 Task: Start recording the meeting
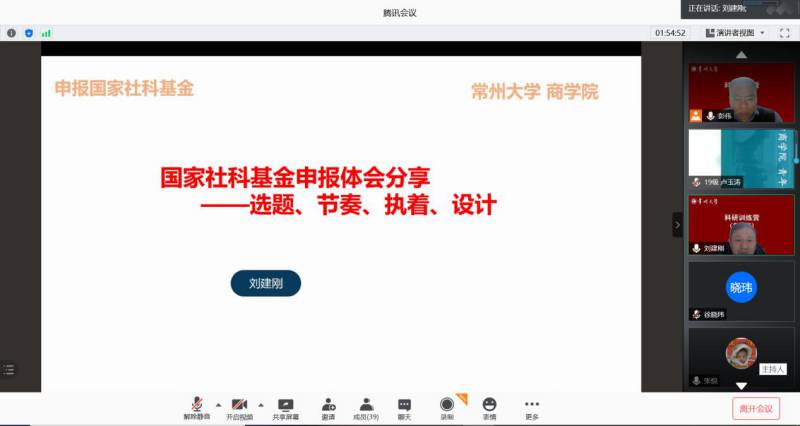point(447,406)
